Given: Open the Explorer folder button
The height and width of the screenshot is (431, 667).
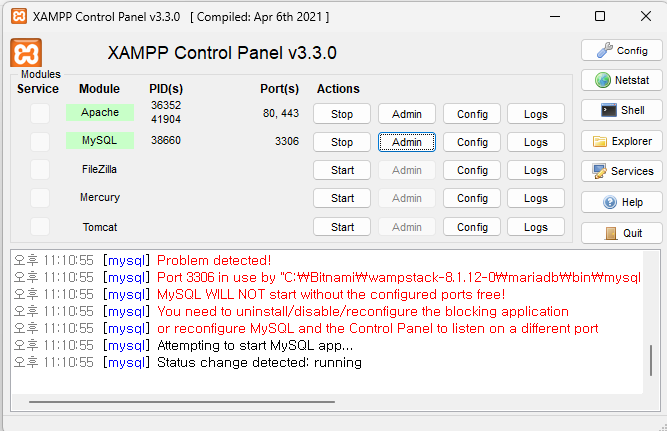Looking at the screenshot, I should point(621,141).
